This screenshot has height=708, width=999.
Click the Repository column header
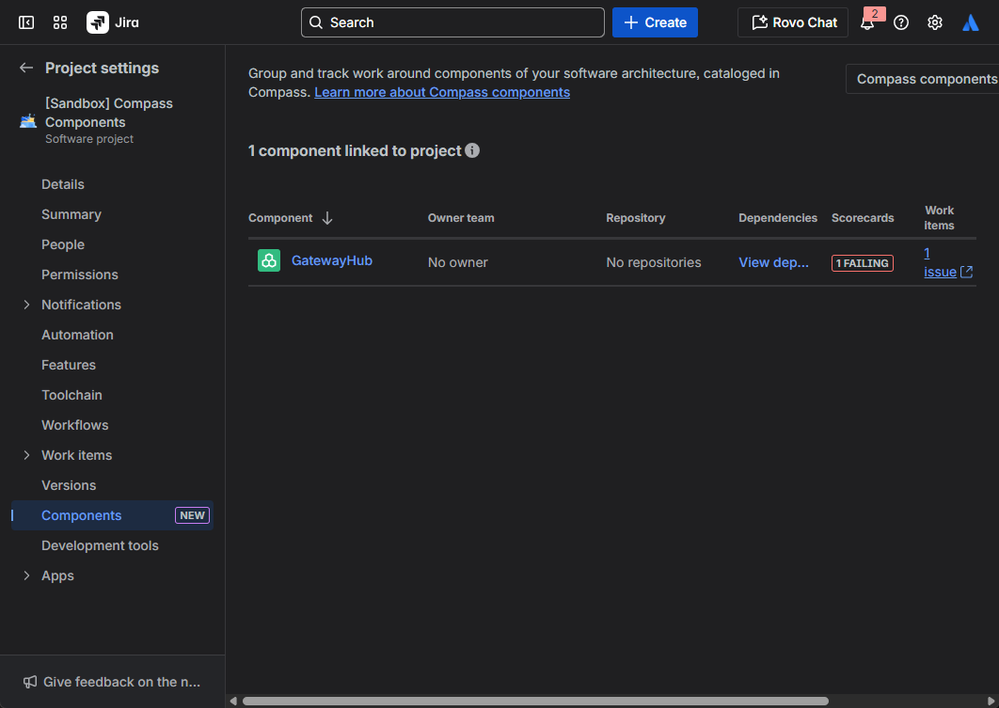coord(635,218)
